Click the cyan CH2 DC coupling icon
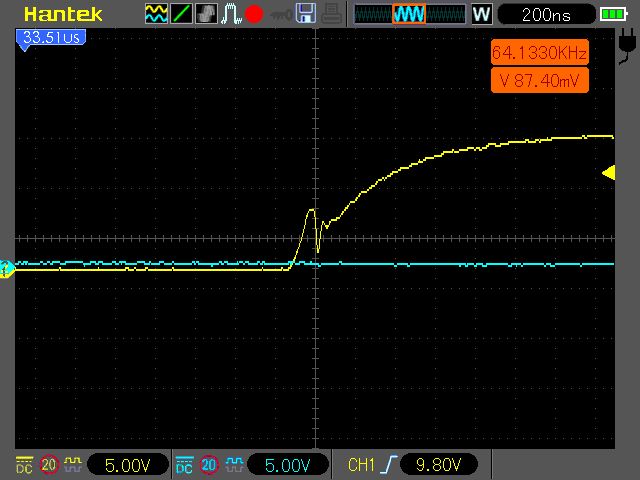The width and height of the screenshot is (640, 480). (x=184, y=464)
